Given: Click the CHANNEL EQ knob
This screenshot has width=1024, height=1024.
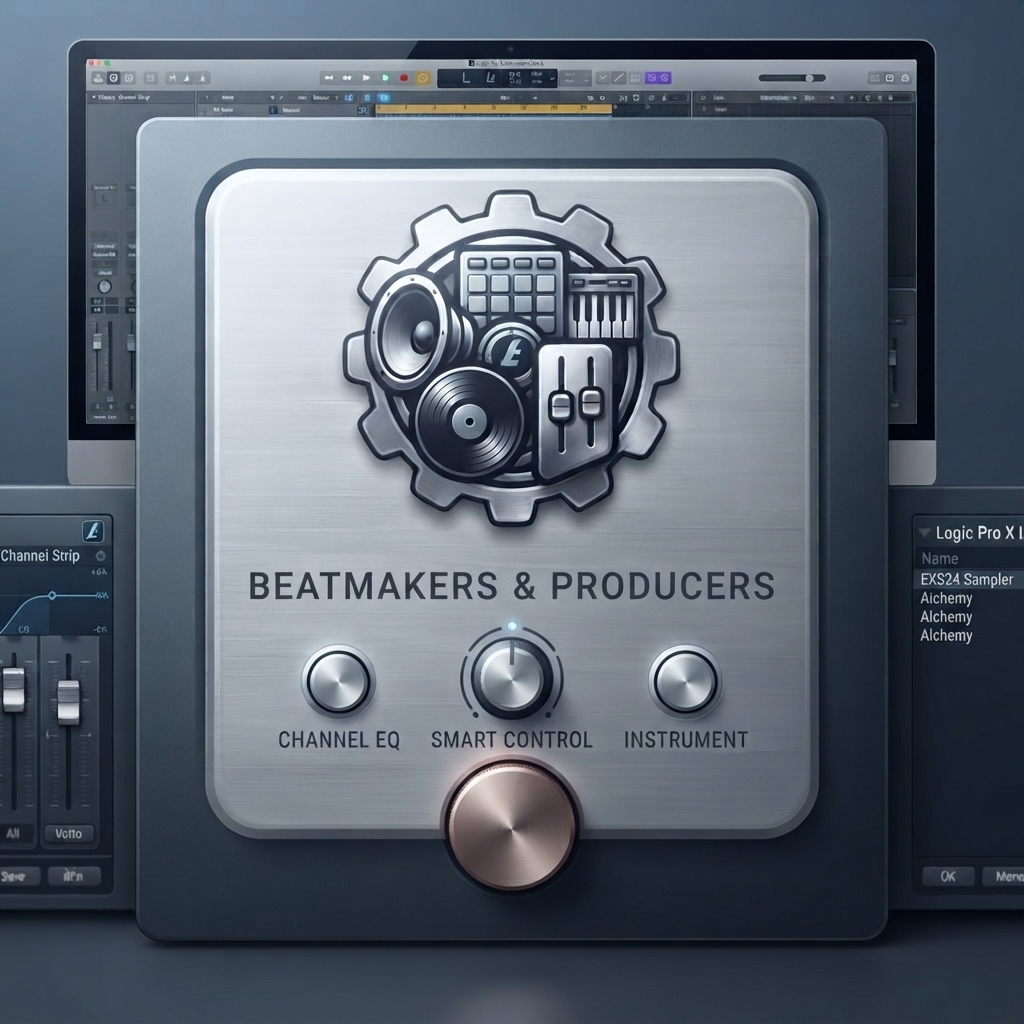Looking at the screenshot, I should (338, 681).
